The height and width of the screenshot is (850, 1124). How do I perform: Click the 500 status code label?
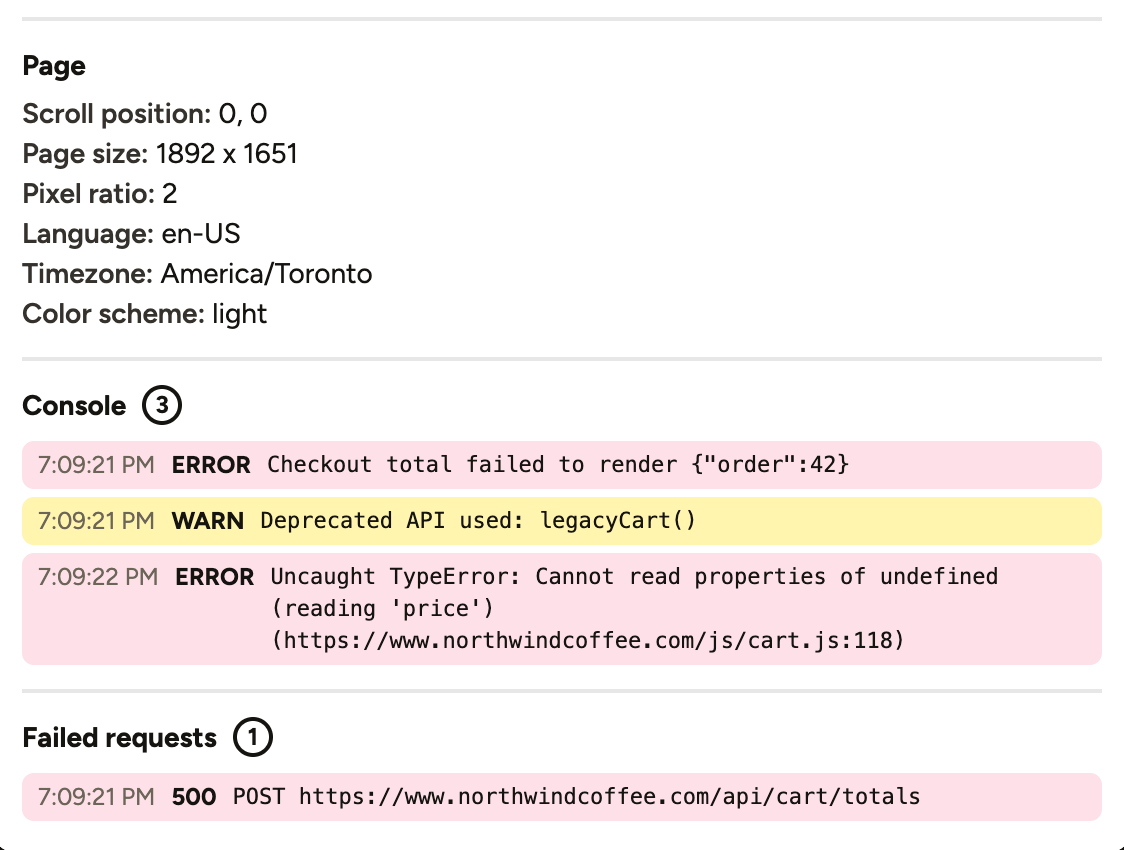pyautogui.click(x=194, y=797)
